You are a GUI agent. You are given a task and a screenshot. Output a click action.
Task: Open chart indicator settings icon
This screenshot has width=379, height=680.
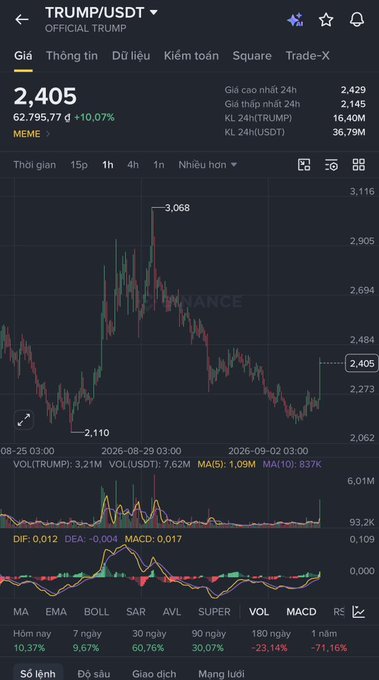pyautogui.click(x=331, y=165)
